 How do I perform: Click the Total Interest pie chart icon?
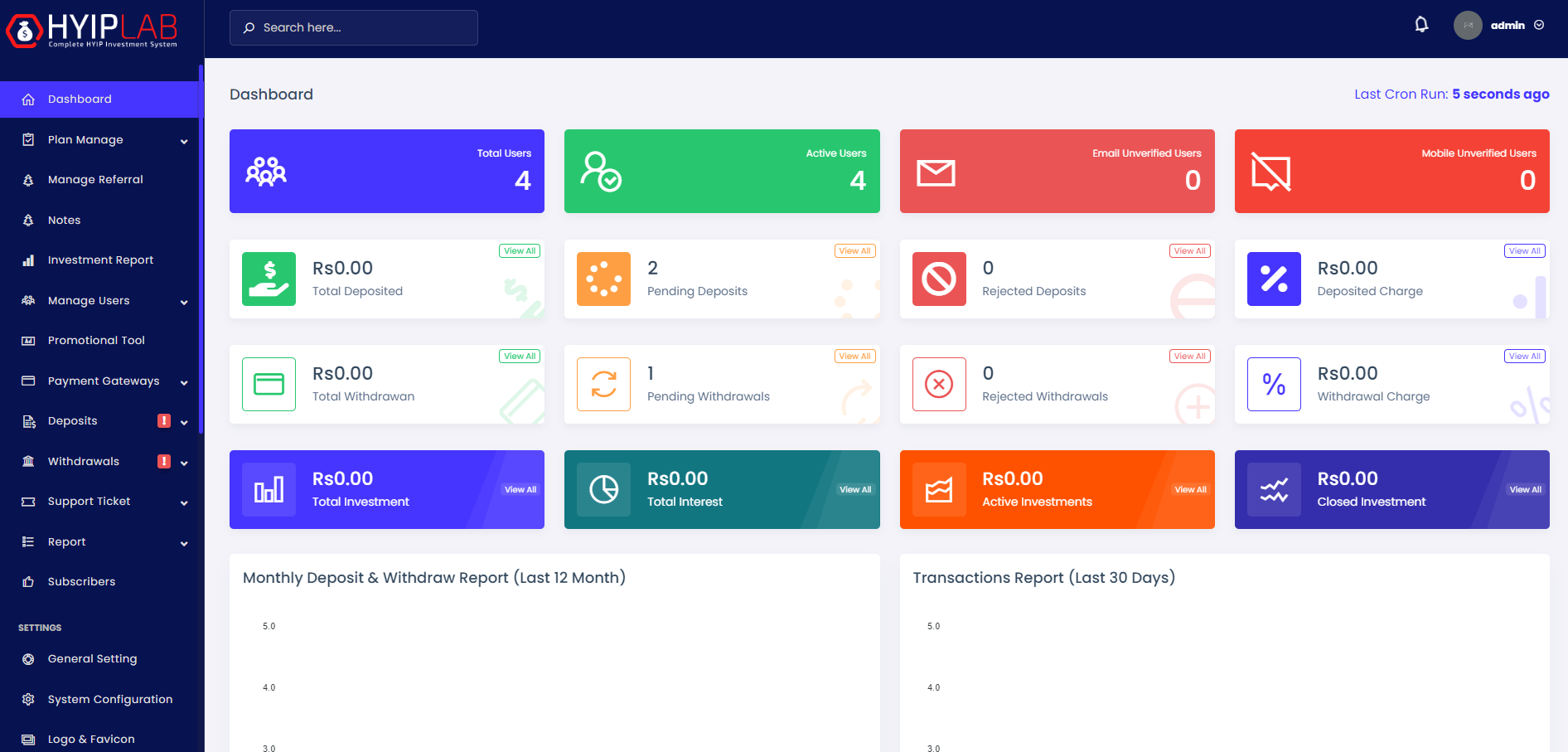603,490
